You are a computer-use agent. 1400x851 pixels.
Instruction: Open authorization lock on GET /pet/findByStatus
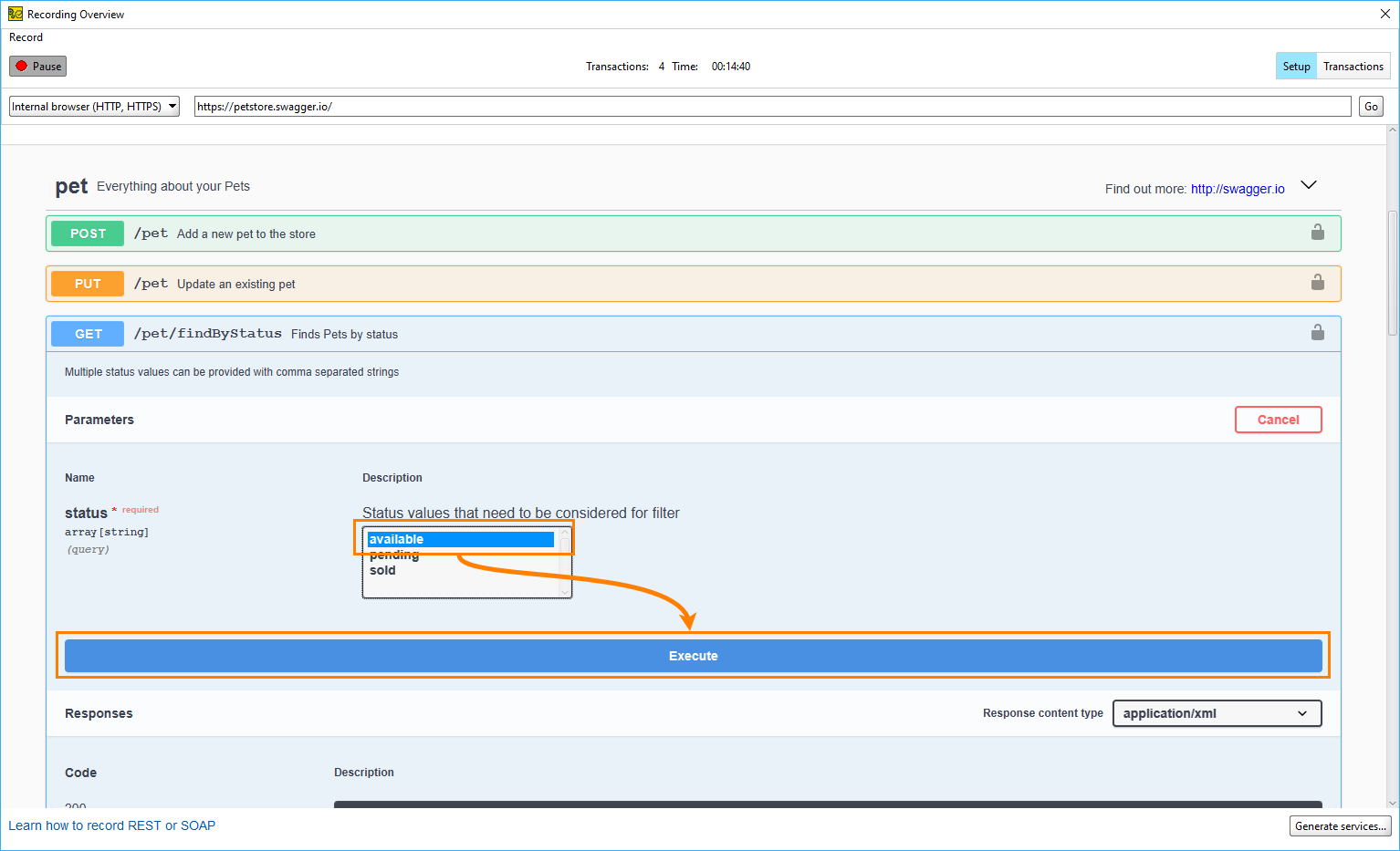coord(1317,332)
